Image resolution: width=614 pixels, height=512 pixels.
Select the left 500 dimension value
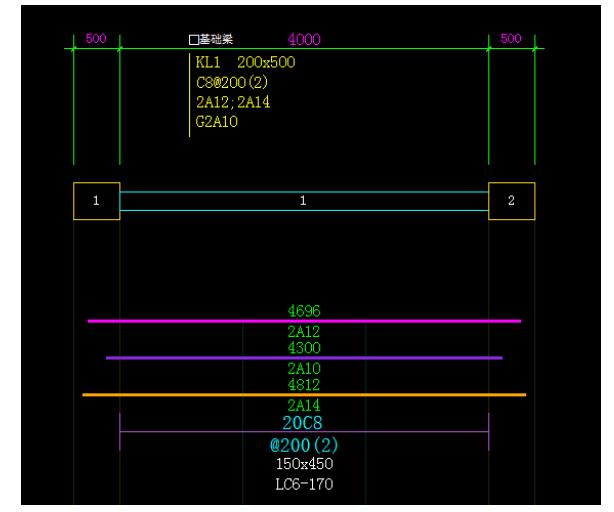pyautogui.click(x=96, y=38)
